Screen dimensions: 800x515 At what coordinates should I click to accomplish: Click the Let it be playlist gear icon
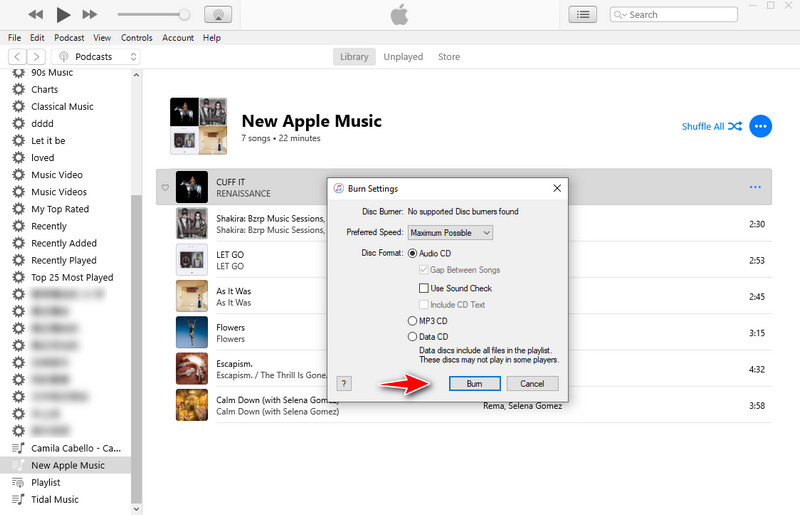[18, 140]
